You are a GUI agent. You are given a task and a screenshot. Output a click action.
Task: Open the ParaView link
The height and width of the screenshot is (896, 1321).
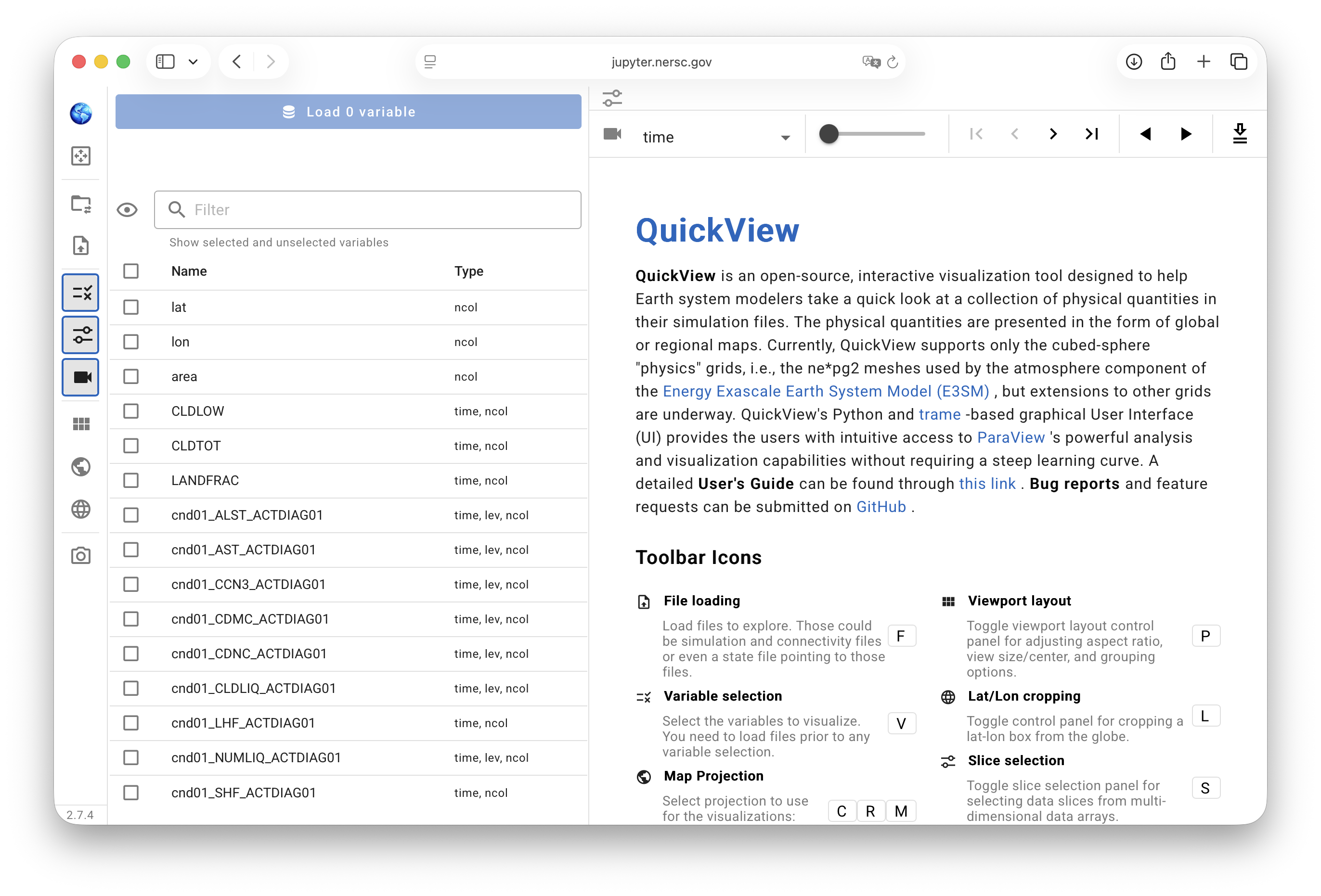pos(1010,437)
